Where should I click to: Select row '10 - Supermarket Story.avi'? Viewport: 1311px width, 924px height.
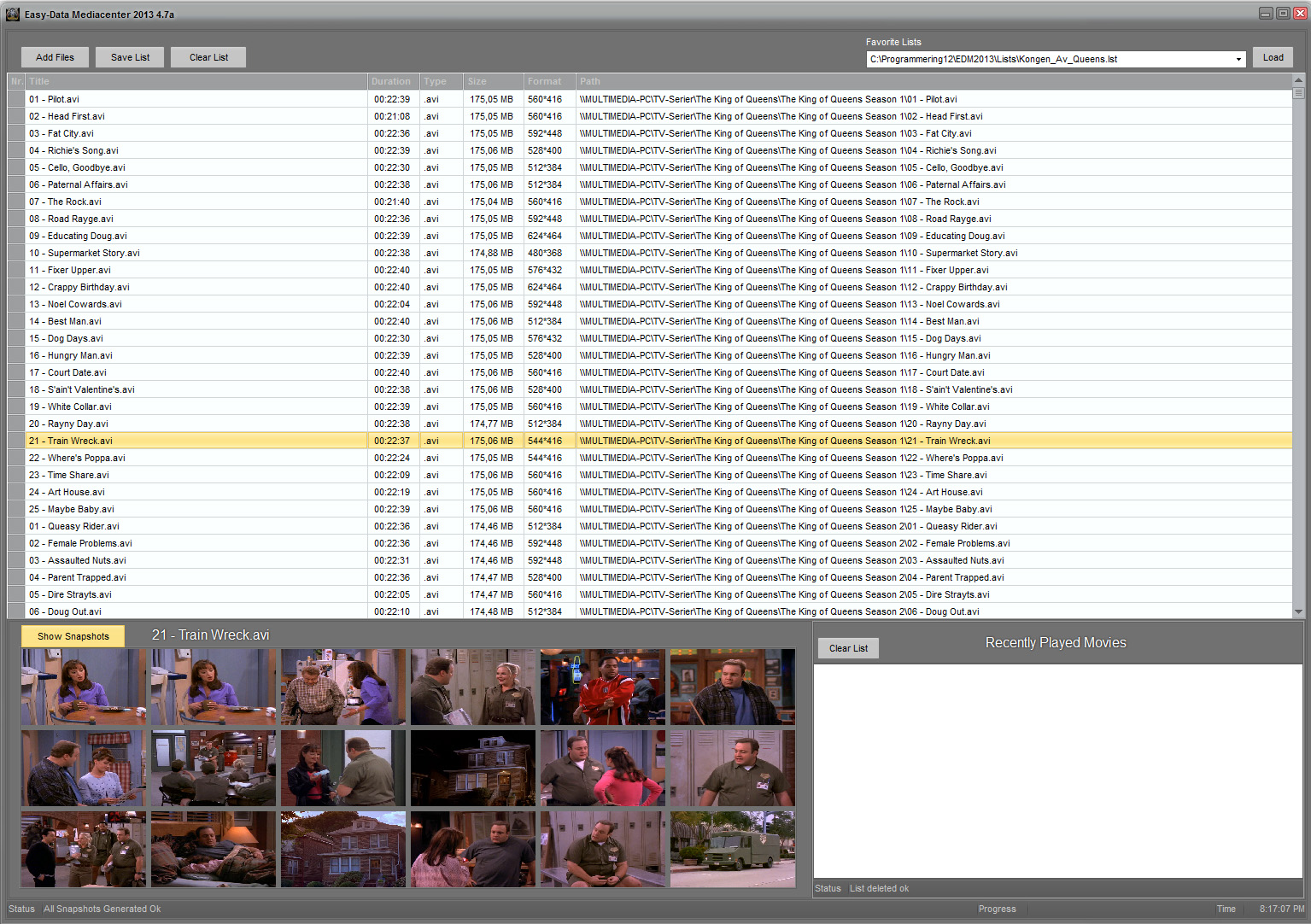650,253
